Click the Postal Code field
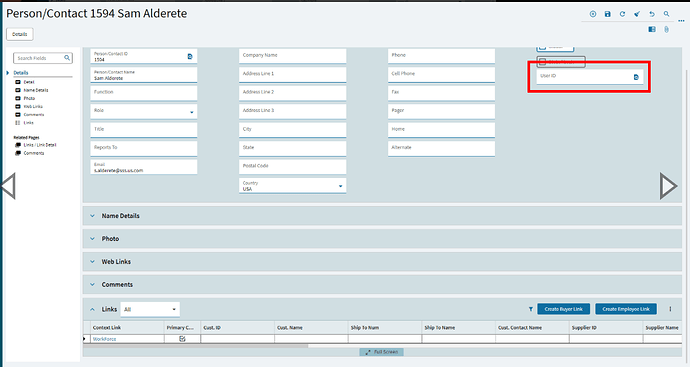 293,167
